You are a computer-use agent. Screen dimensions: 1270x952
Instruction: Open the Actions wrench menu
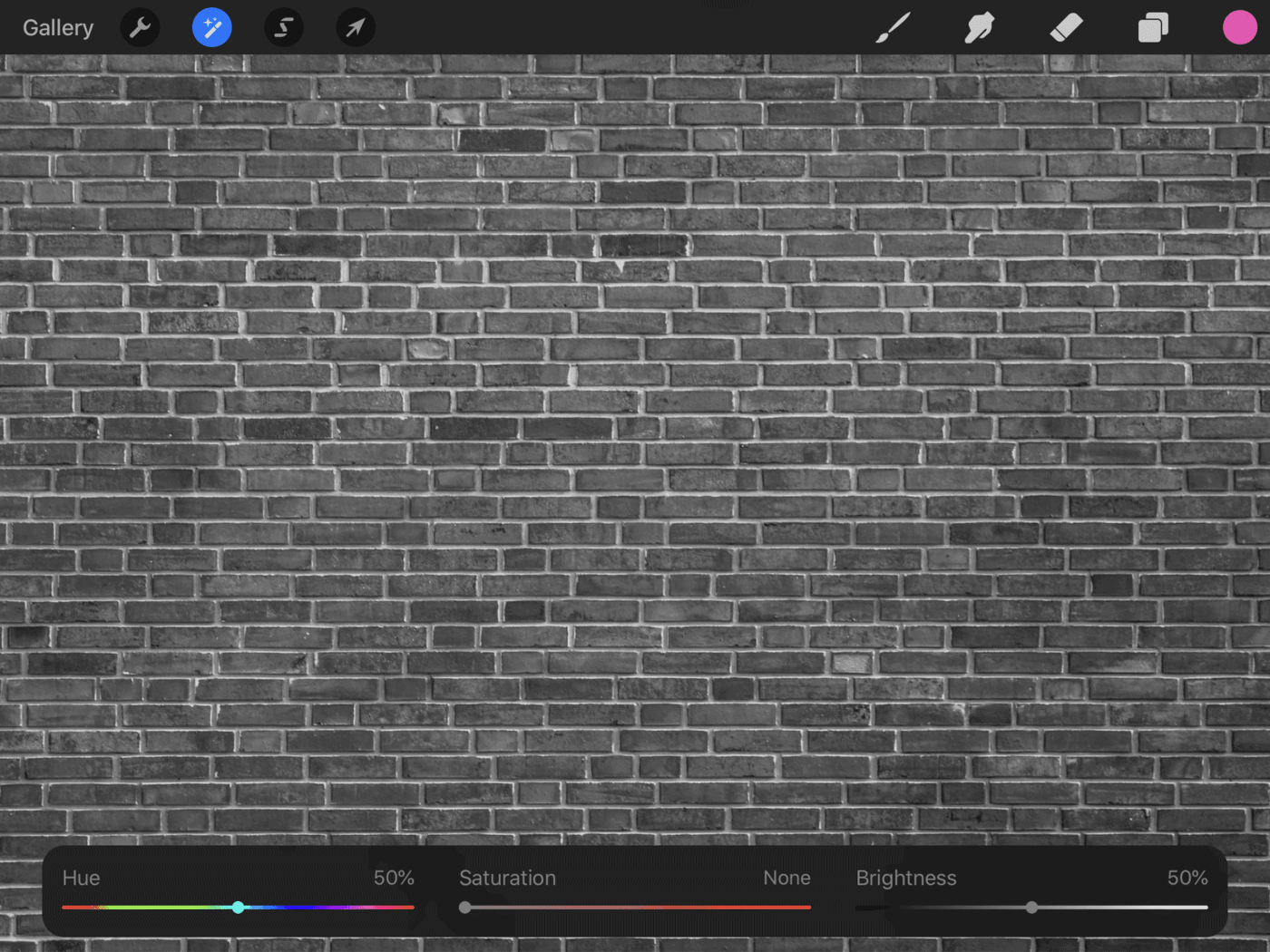pyautogui.click(x=140, y=28)
